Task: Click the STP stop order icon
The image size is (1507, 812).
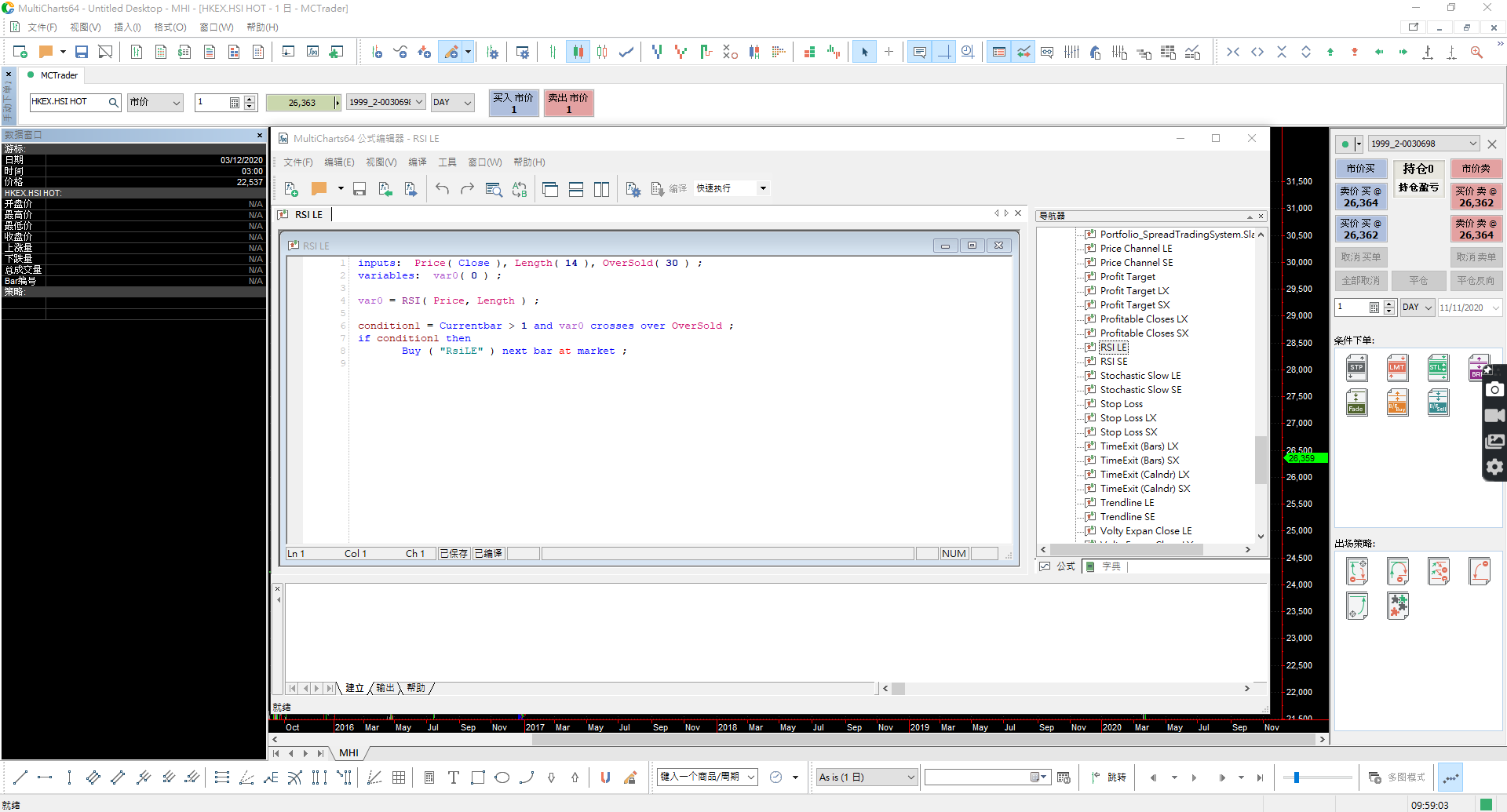Action: [x=1356, y=367]
